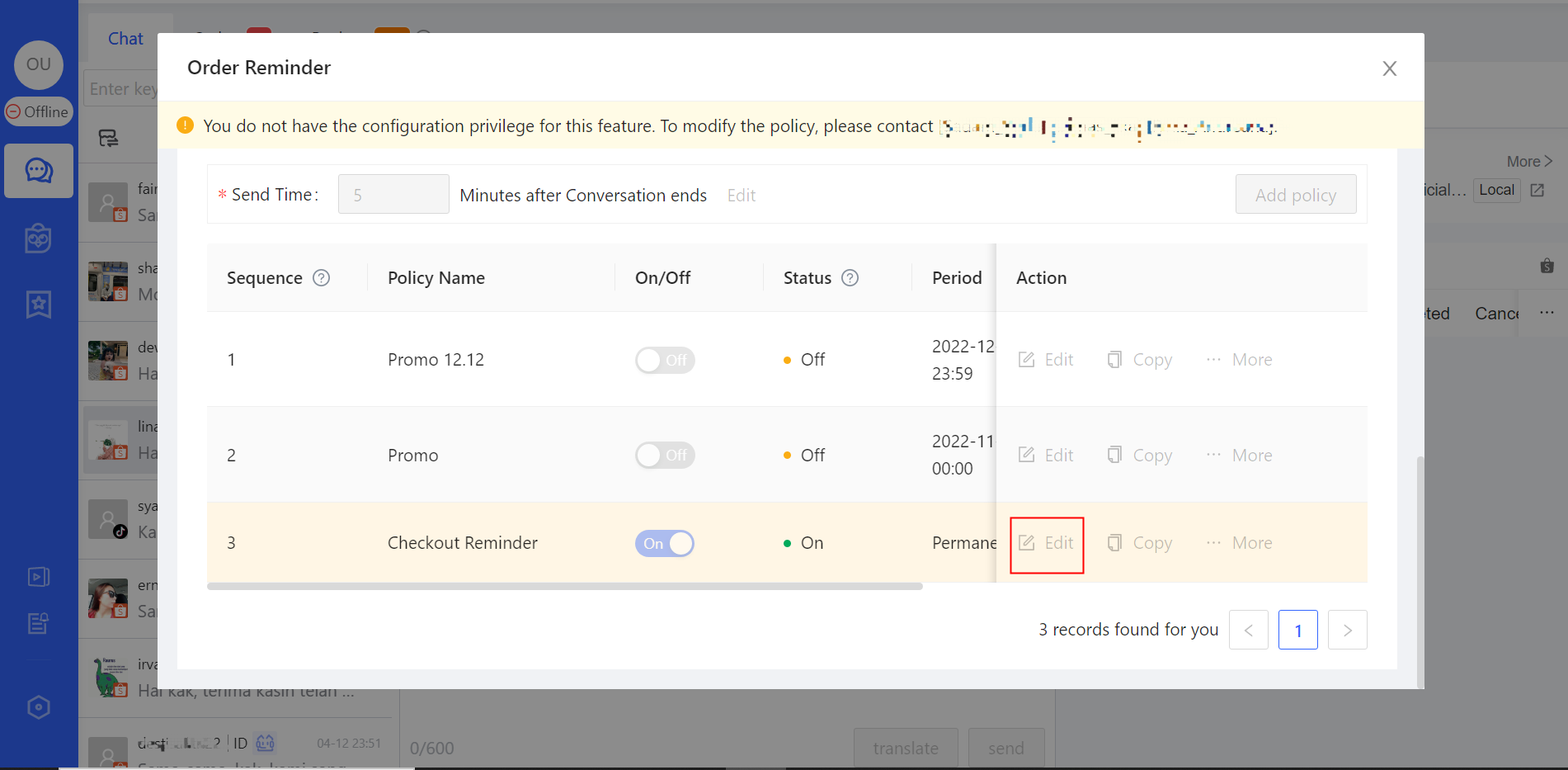Image resolution: width=1568 pixels, height=770 pixels.
Task: Expand More options for Checkout Reminder
Action: pos(1240,543)
